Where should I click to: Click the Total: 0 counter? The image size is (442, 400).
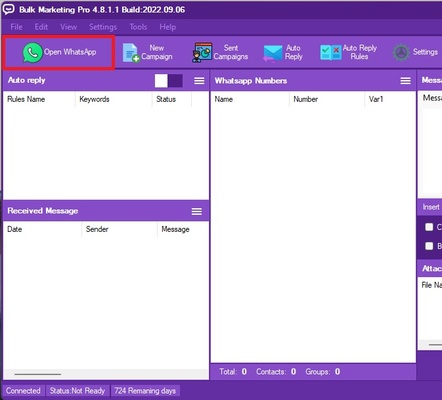233,372
